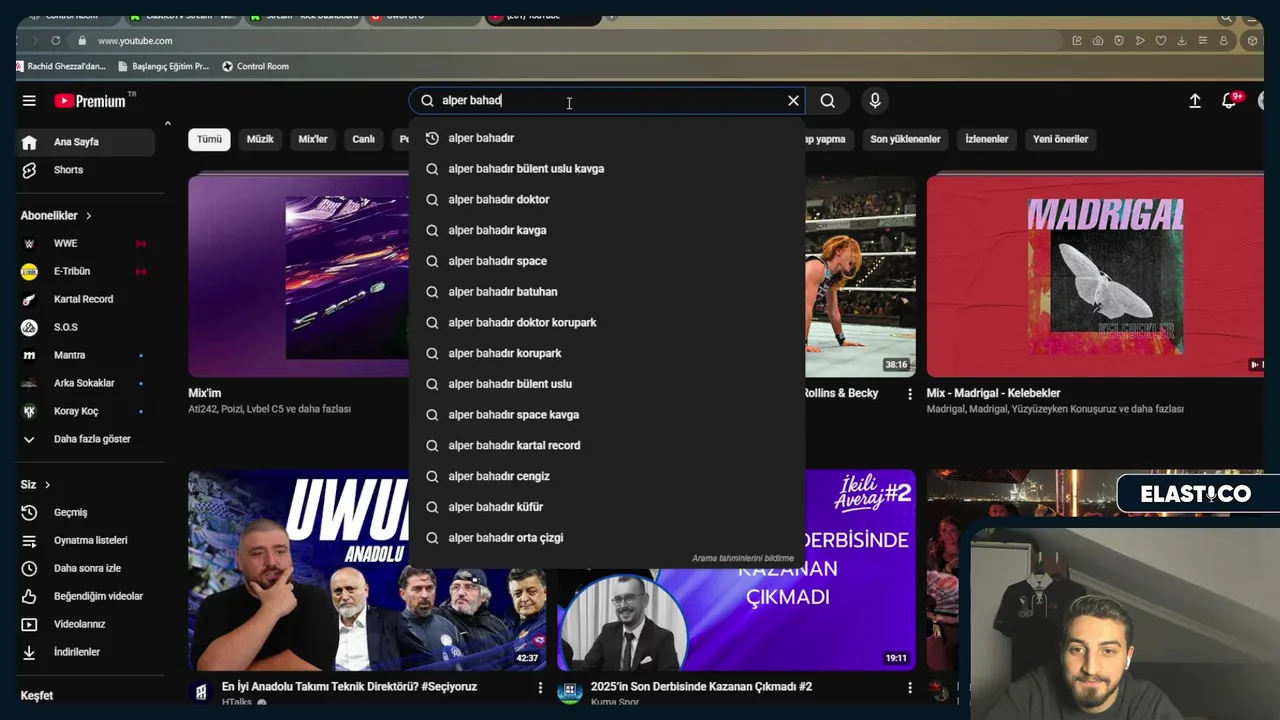Select the Müzik filter chip
Viewport: 1280px width, 720px height.
point(260,139)
